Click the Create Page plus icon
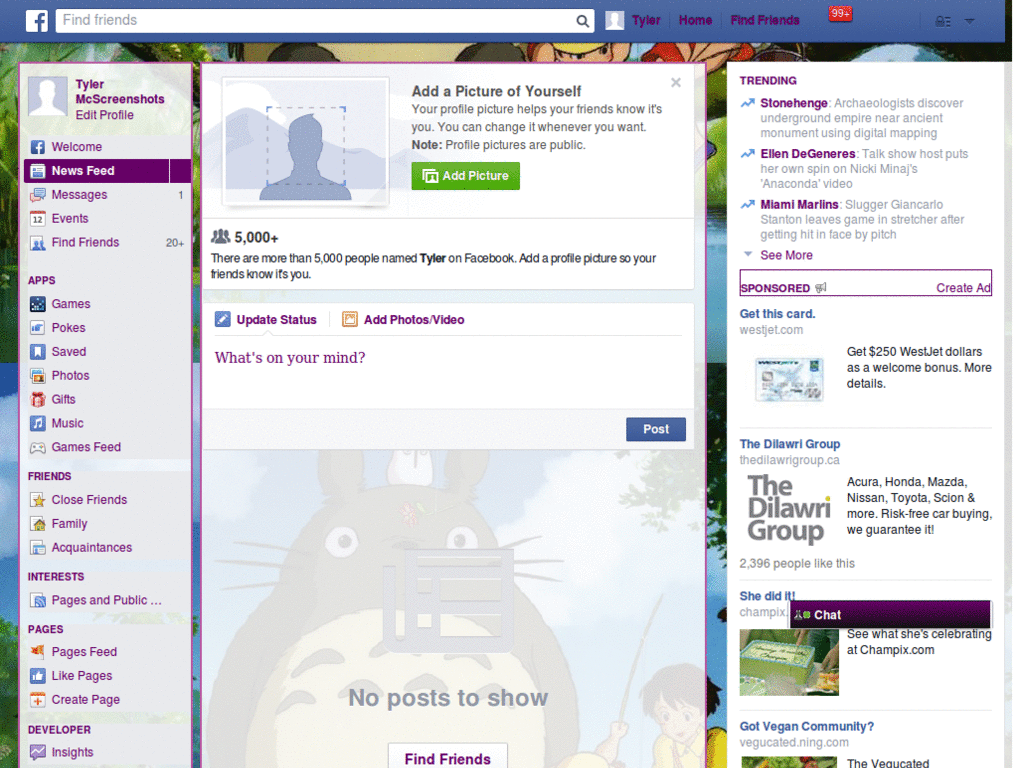1024x768 pixels. click(x=38, y=700)
